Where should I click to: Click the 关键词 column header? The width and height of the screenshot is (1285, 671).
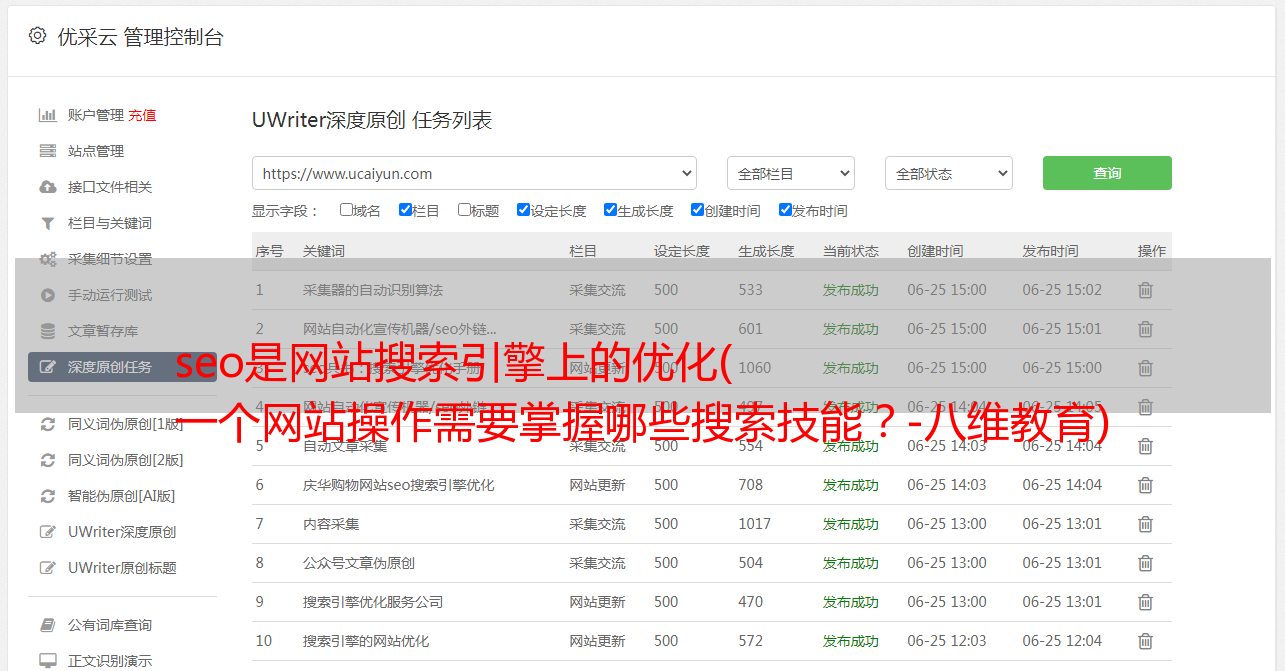pos(324,251)
